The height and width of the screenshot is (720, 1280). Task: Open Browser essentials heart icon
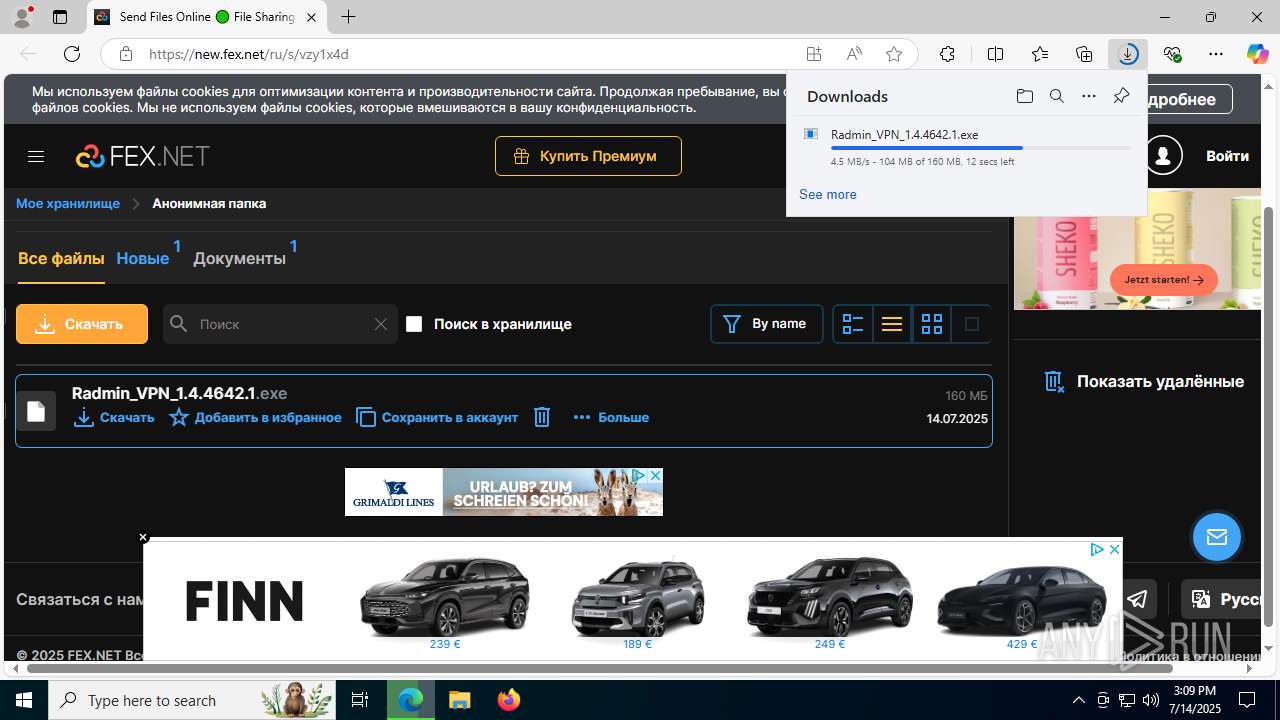tap(1172, 54)
